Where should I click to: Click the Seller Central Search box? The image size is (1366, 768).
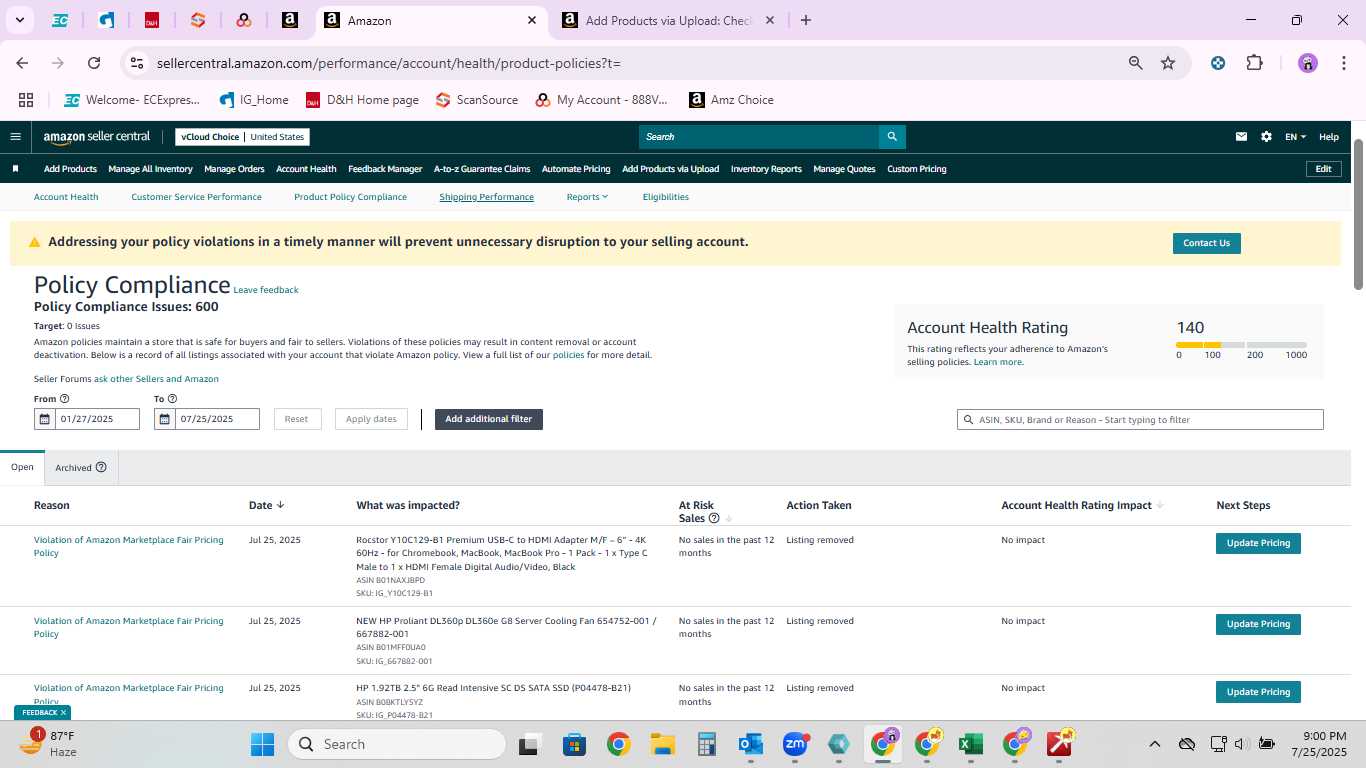(x=759, y=137)
